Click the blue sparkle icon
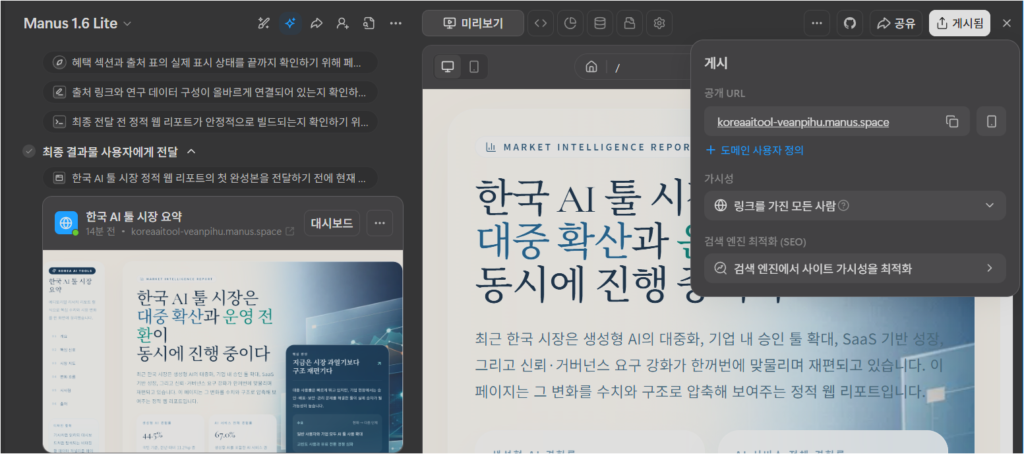 291,24
